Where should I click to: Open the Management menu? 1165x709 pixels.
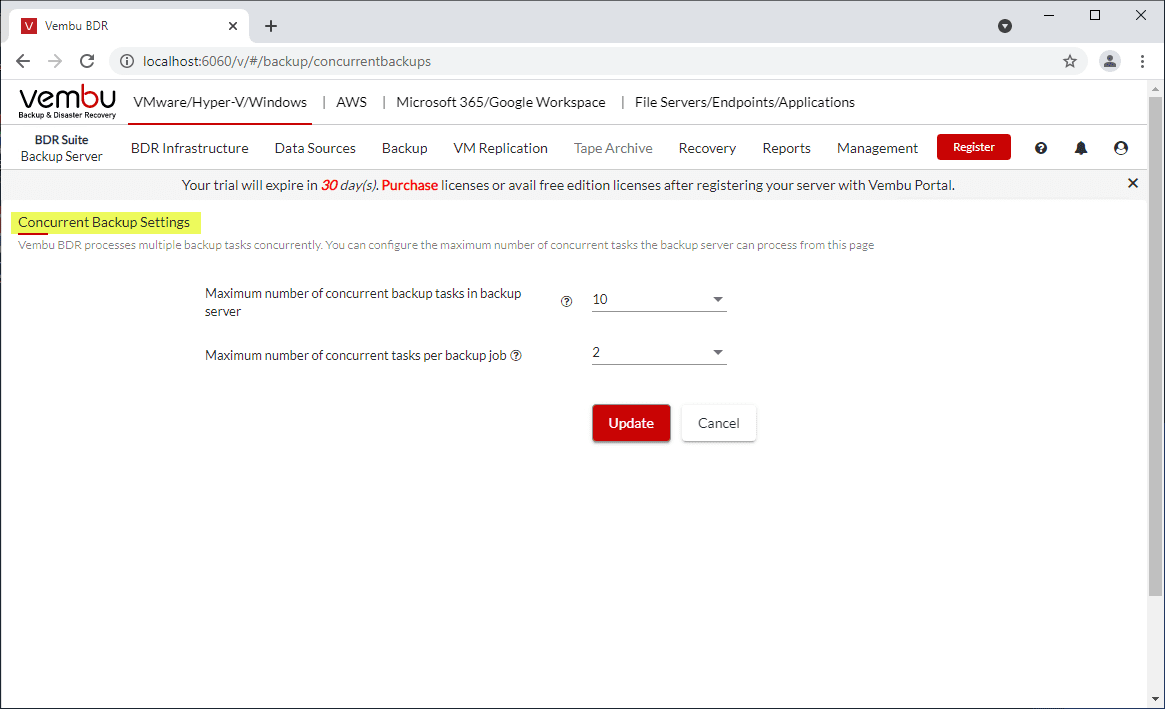(x=877, y=148)
